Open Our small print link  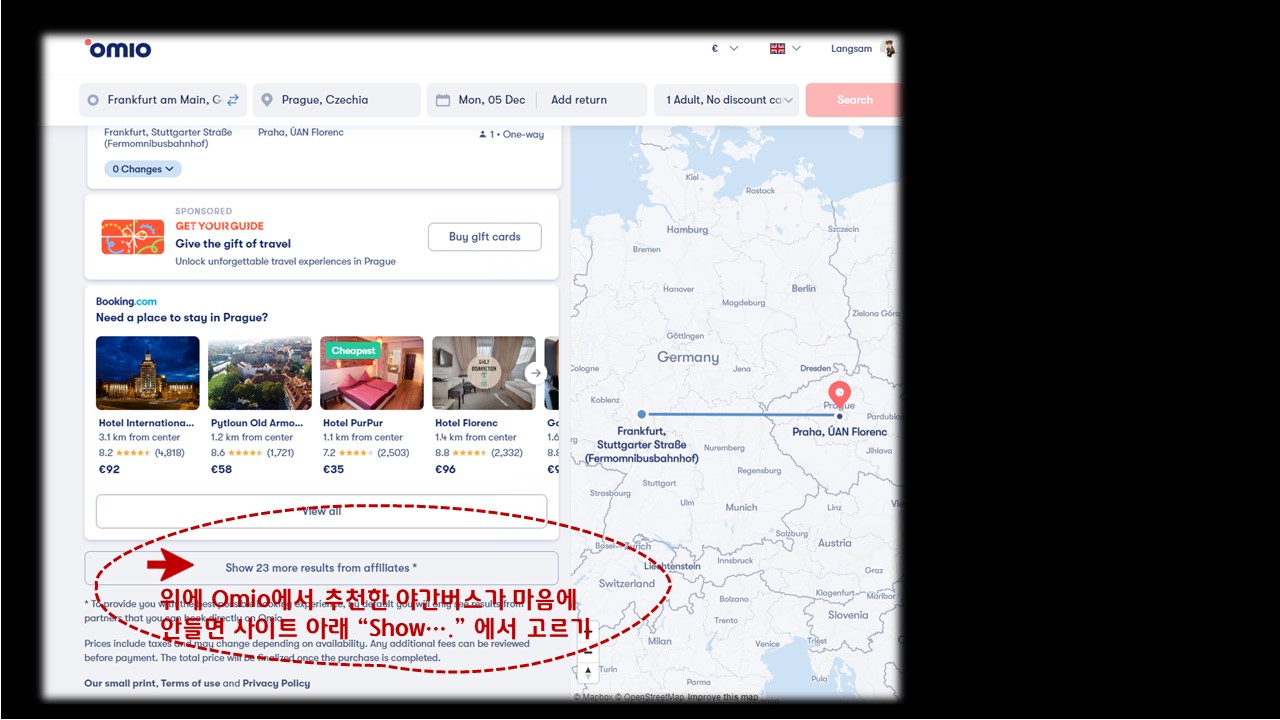click(x=119, y=684)
